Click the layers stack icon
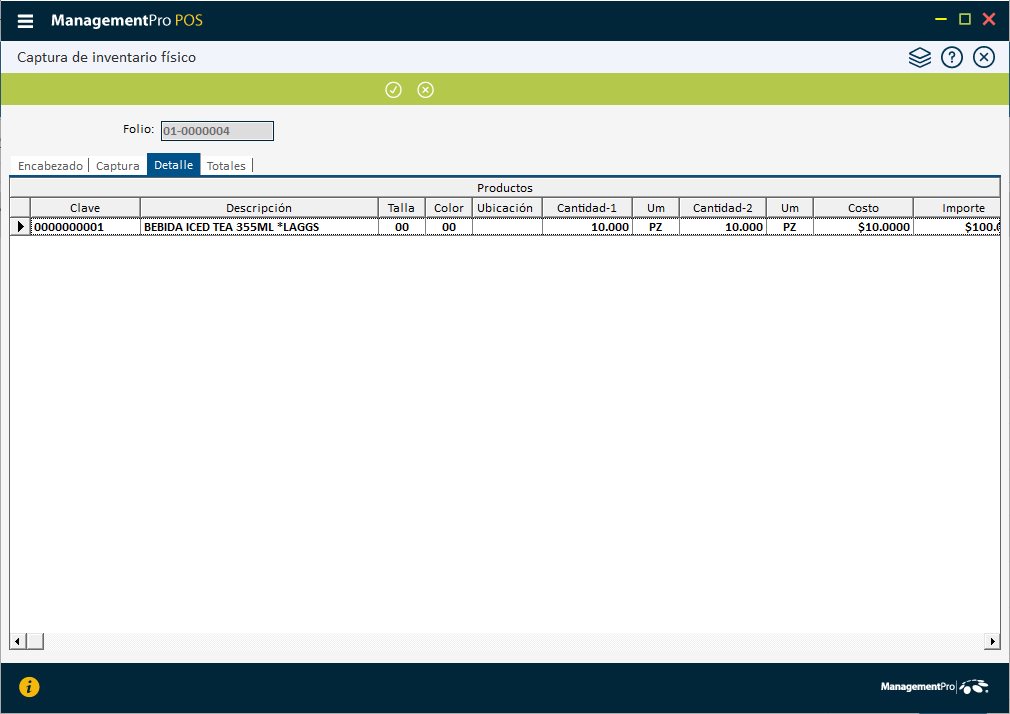The width and height of the screenshot is (1010, 714). (919, 58)
